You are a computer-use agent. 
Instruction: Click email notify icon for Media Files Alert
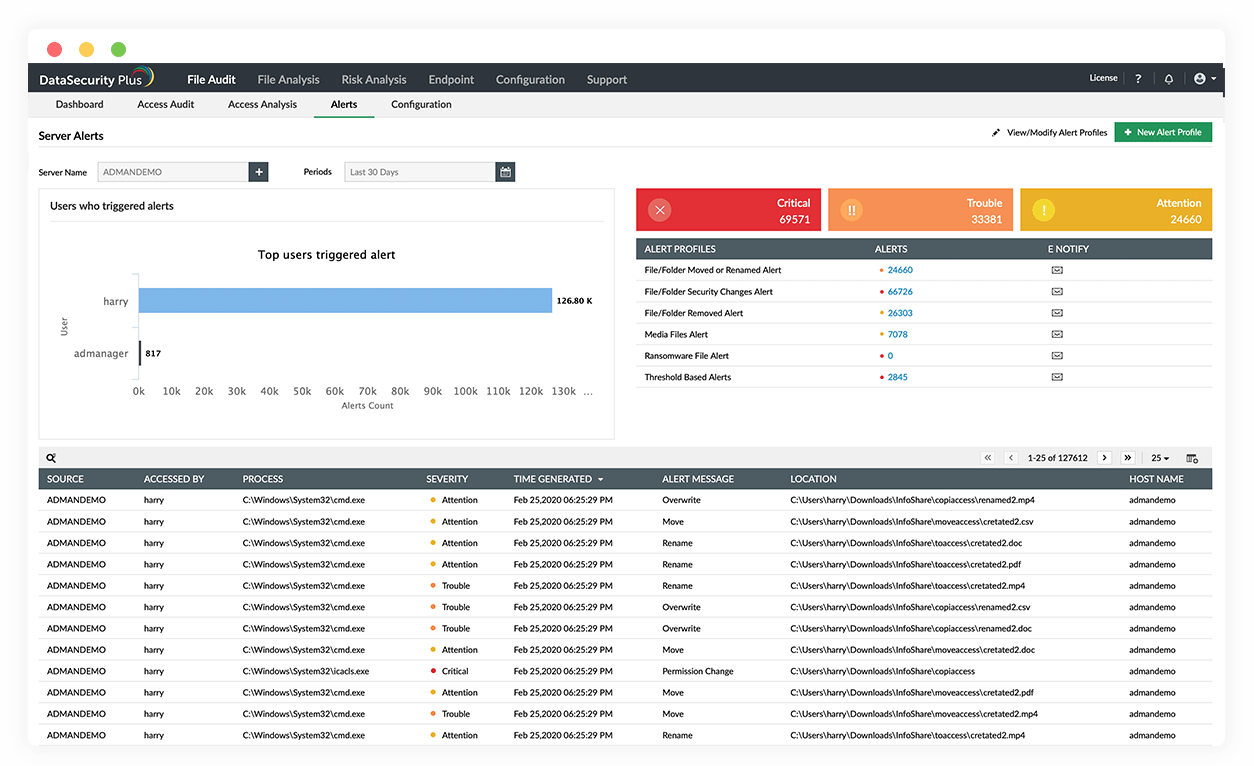click(x=1057, y=335)
